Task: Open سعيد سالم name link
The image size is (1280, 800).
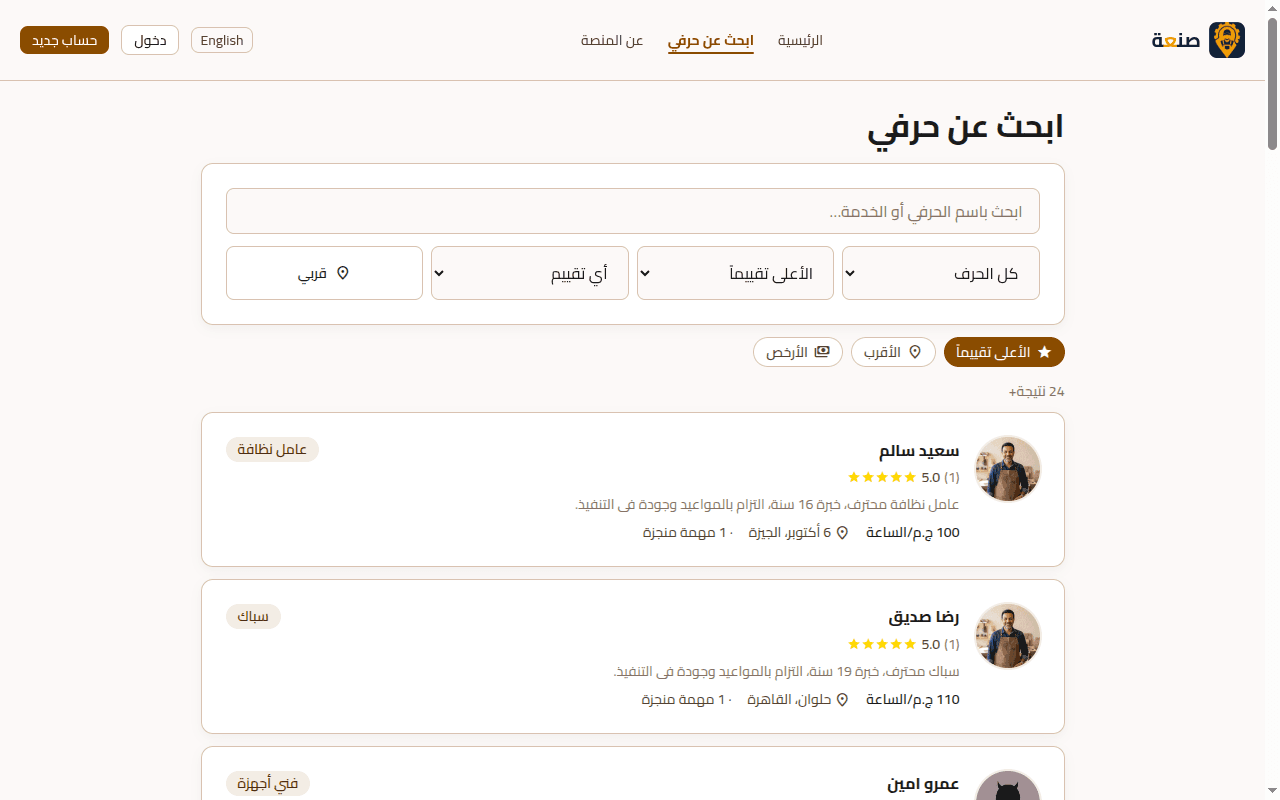Action: tap(919, 451)
